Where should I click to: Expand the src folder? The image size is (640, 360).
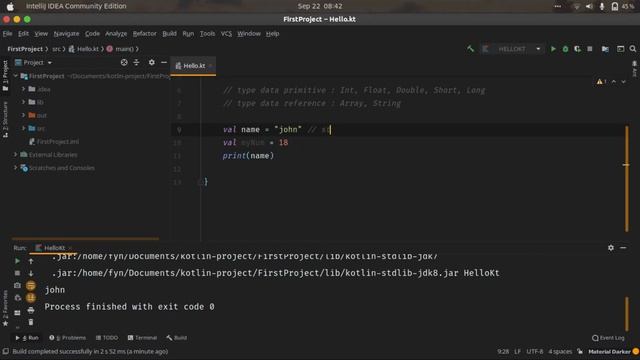coord(23,128)
